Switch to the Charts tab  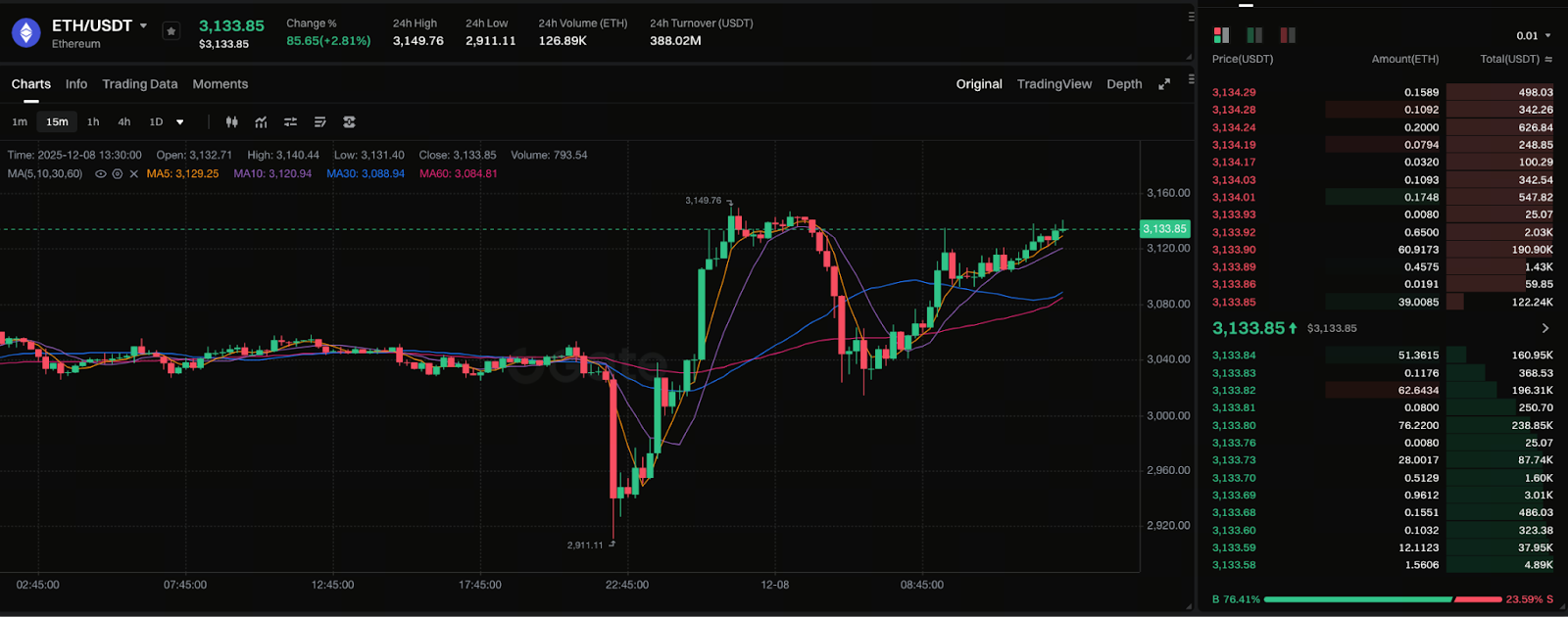[31, 84]
